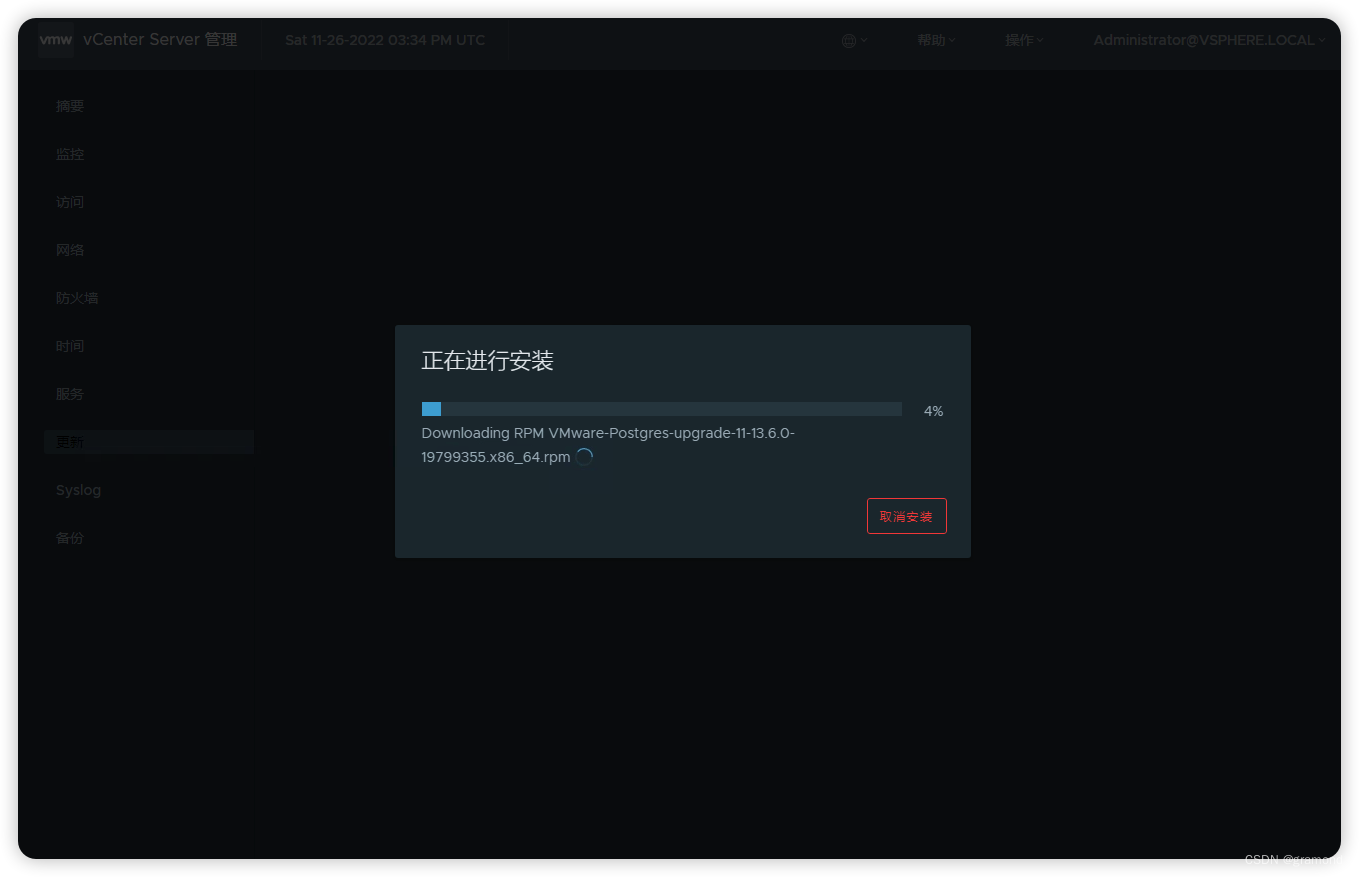This screenshot has height=877, width=1359.
Task: Click the Sat 11-26-2022 03:34 PM UTC timestamp
Action: pyautogui.click(x=385, y=40)
